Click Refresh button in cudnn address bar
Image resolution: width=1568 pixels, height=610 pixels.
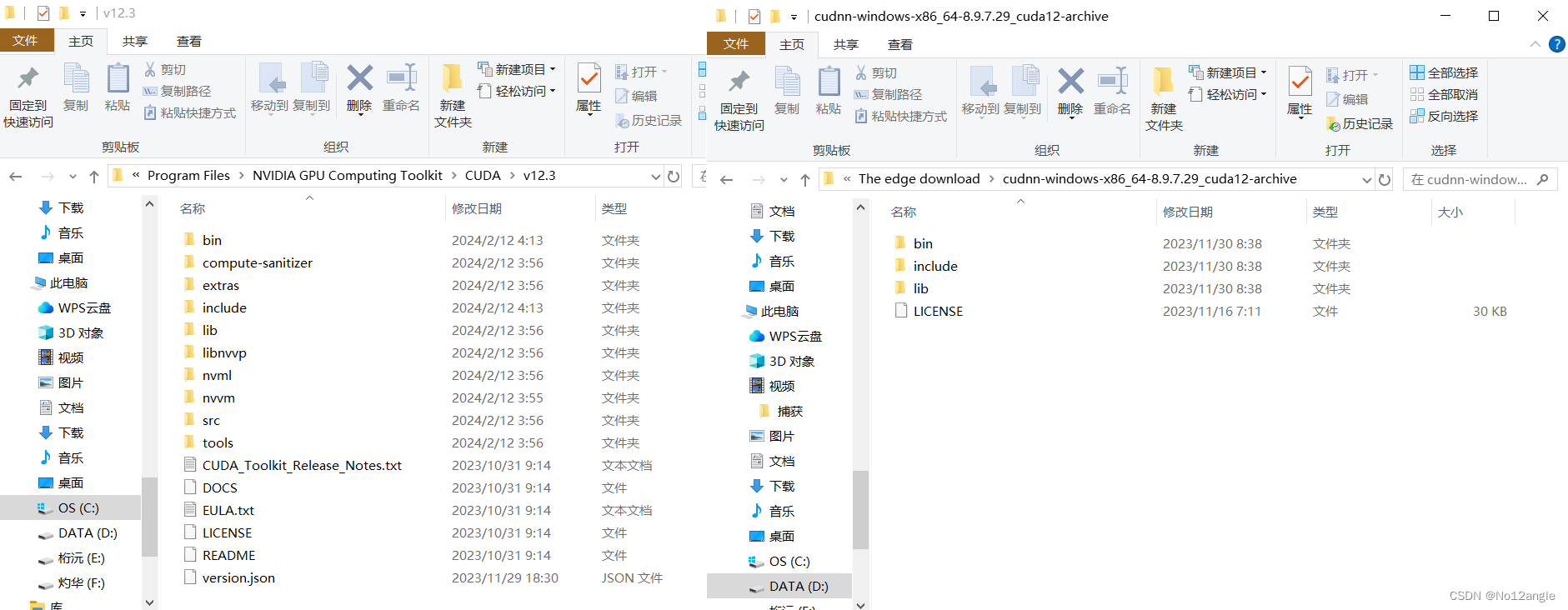[x=1385, y=179]
